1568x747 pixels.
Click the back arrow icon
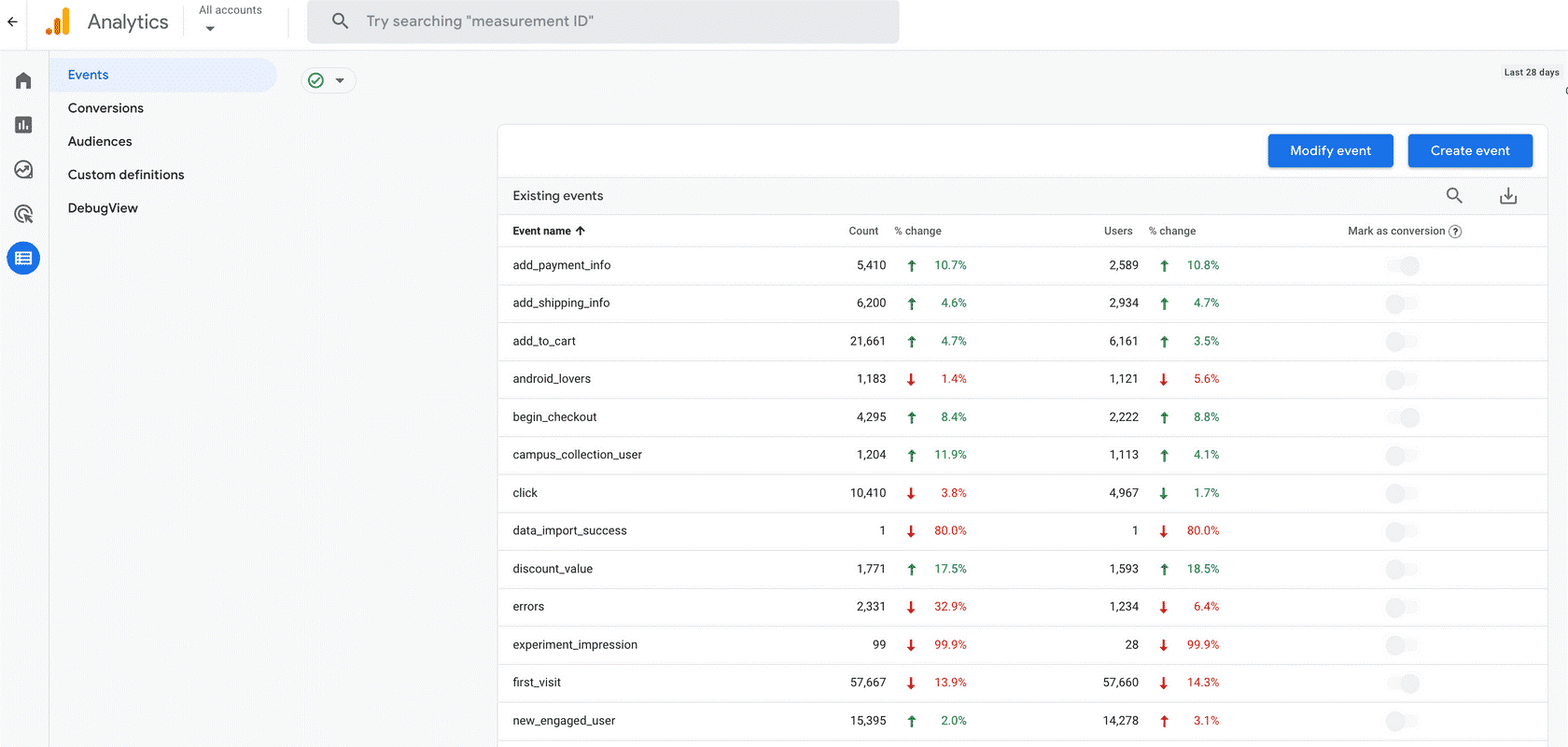point(12,21)
